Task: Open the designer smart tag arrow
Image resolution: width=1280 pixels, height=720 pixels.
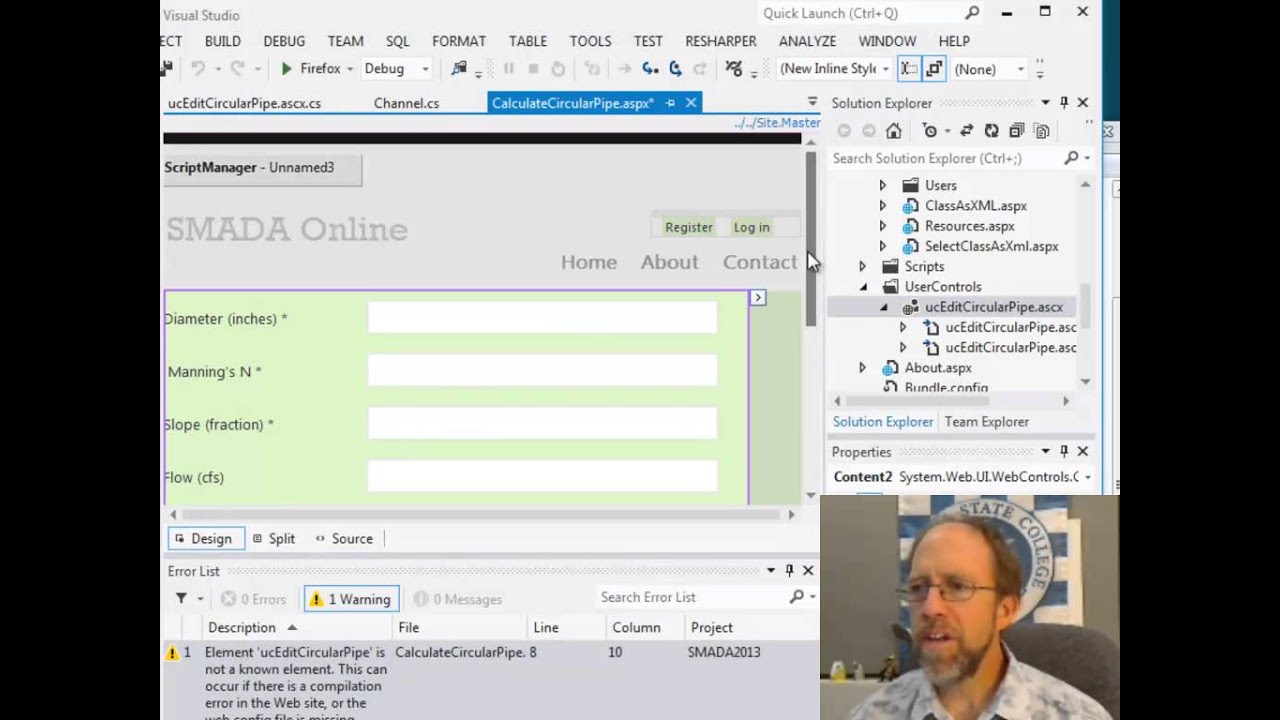Action: (x=758, y=297)
